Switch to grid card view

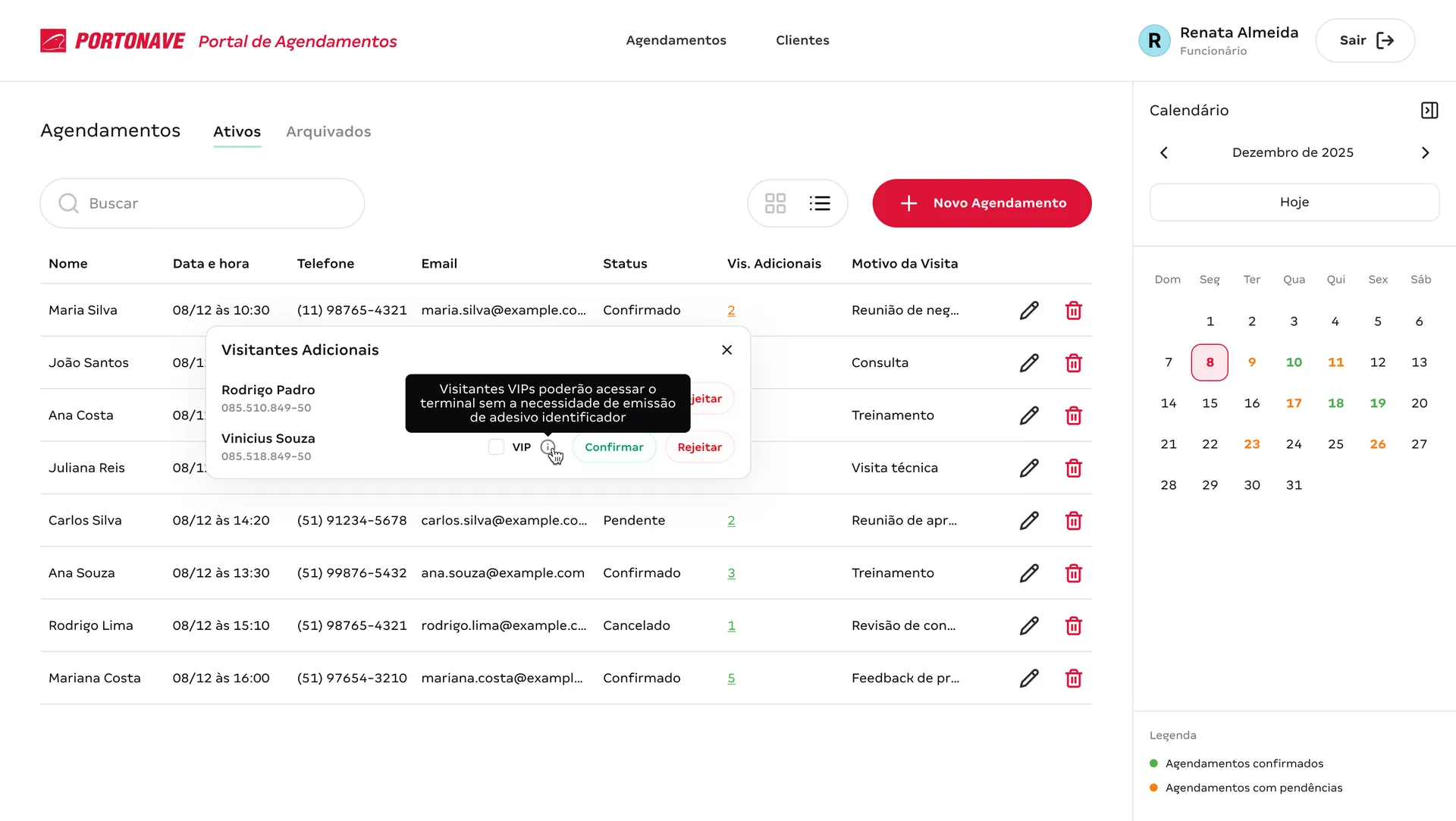[775, 203]
